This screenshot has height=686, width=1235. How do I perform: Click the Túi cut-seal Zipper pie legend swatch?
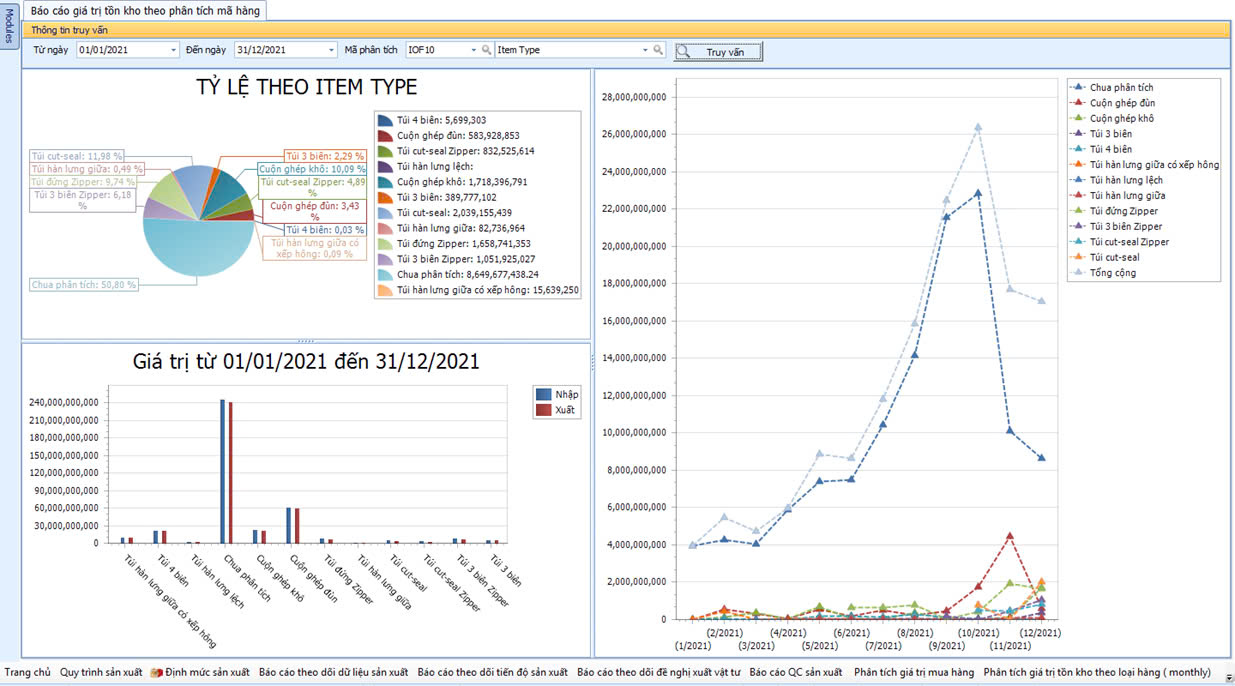(x=385, y=151)
